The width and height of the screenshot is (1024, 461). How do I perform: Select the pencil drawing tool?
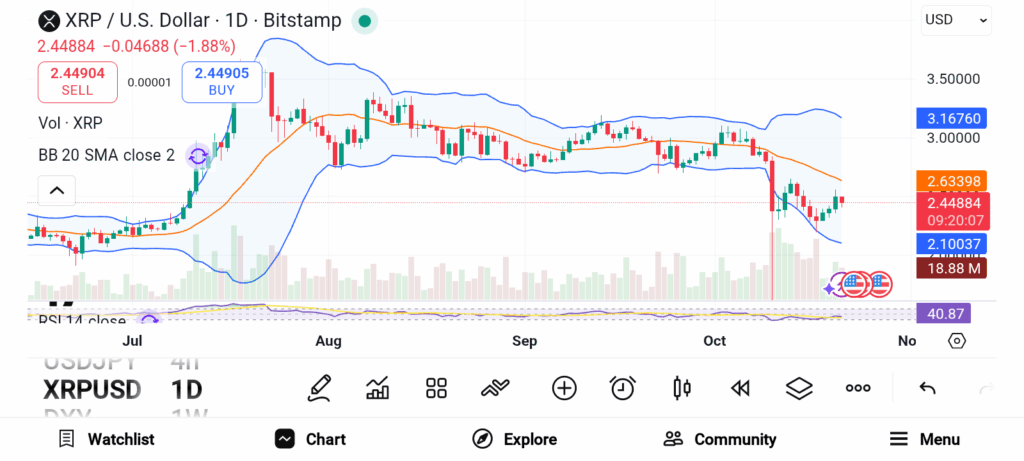click(x=320, y=388)
